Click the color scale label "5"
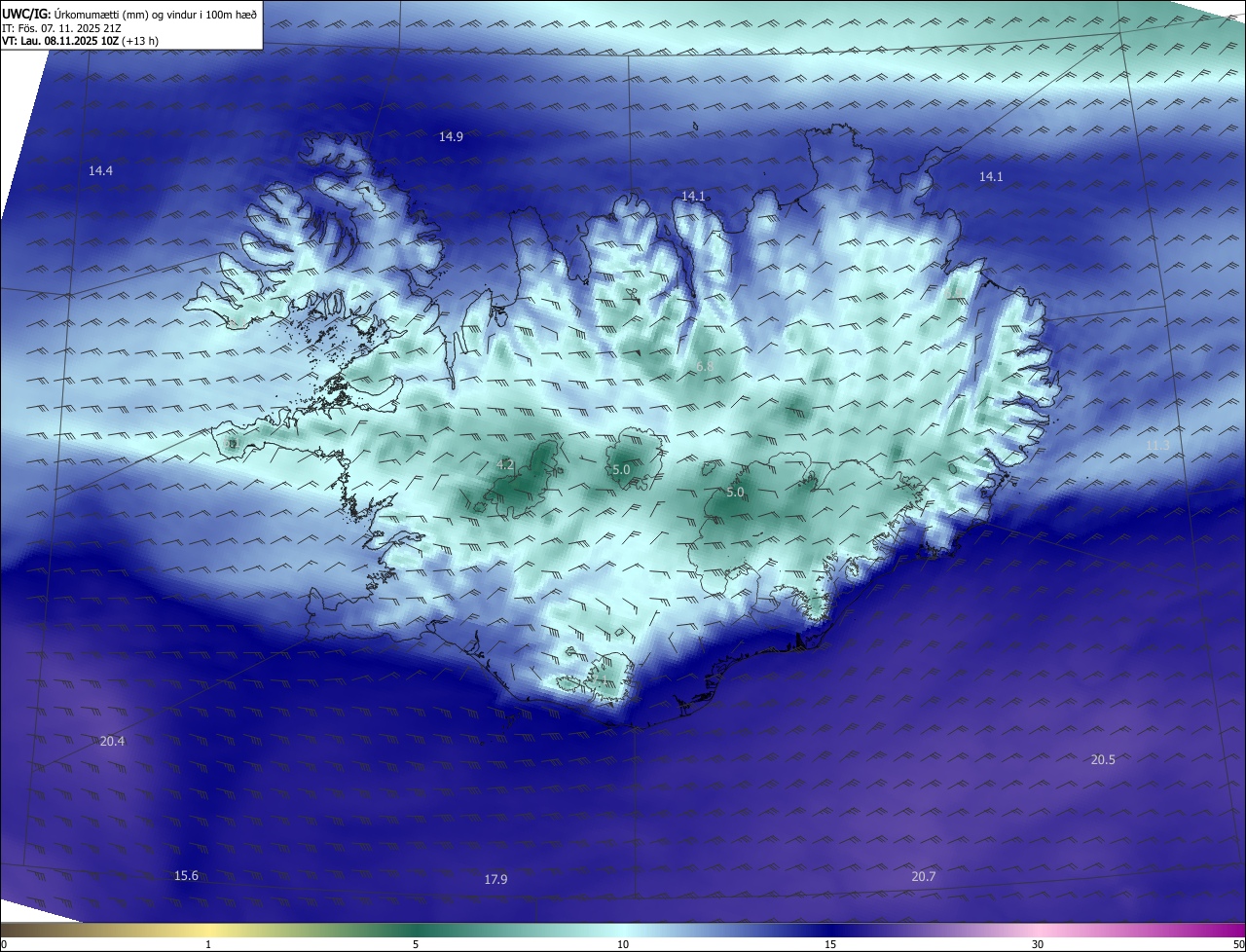The width and height of the screenshot is (1246, 952). (416, 944)
